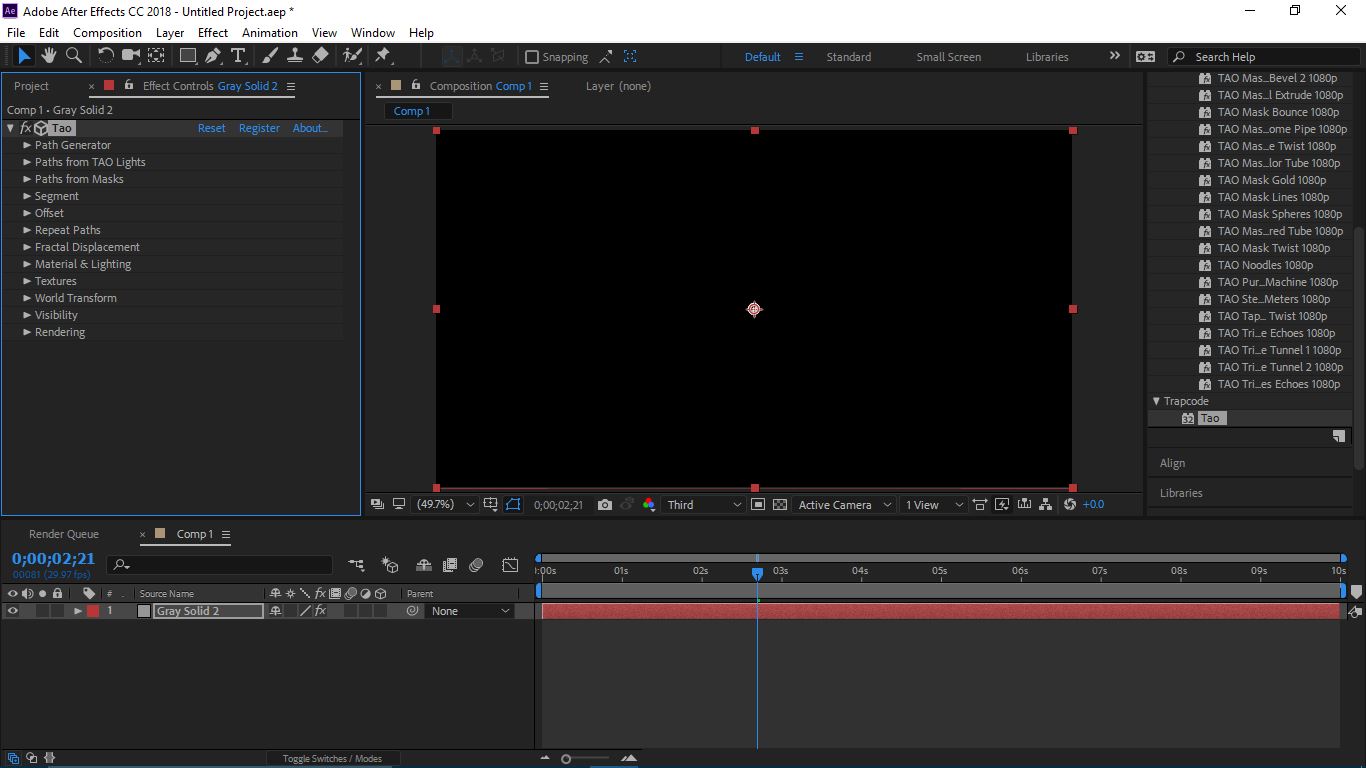The height and width of the screenshot is (768, 1366).
Task: Open the Graph Editor
Action: point(510,565)
